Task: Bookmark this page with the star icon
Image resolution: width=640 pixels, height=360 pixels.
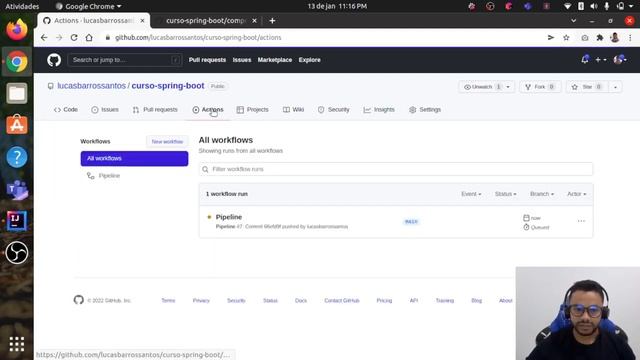Action: point(566,38)
